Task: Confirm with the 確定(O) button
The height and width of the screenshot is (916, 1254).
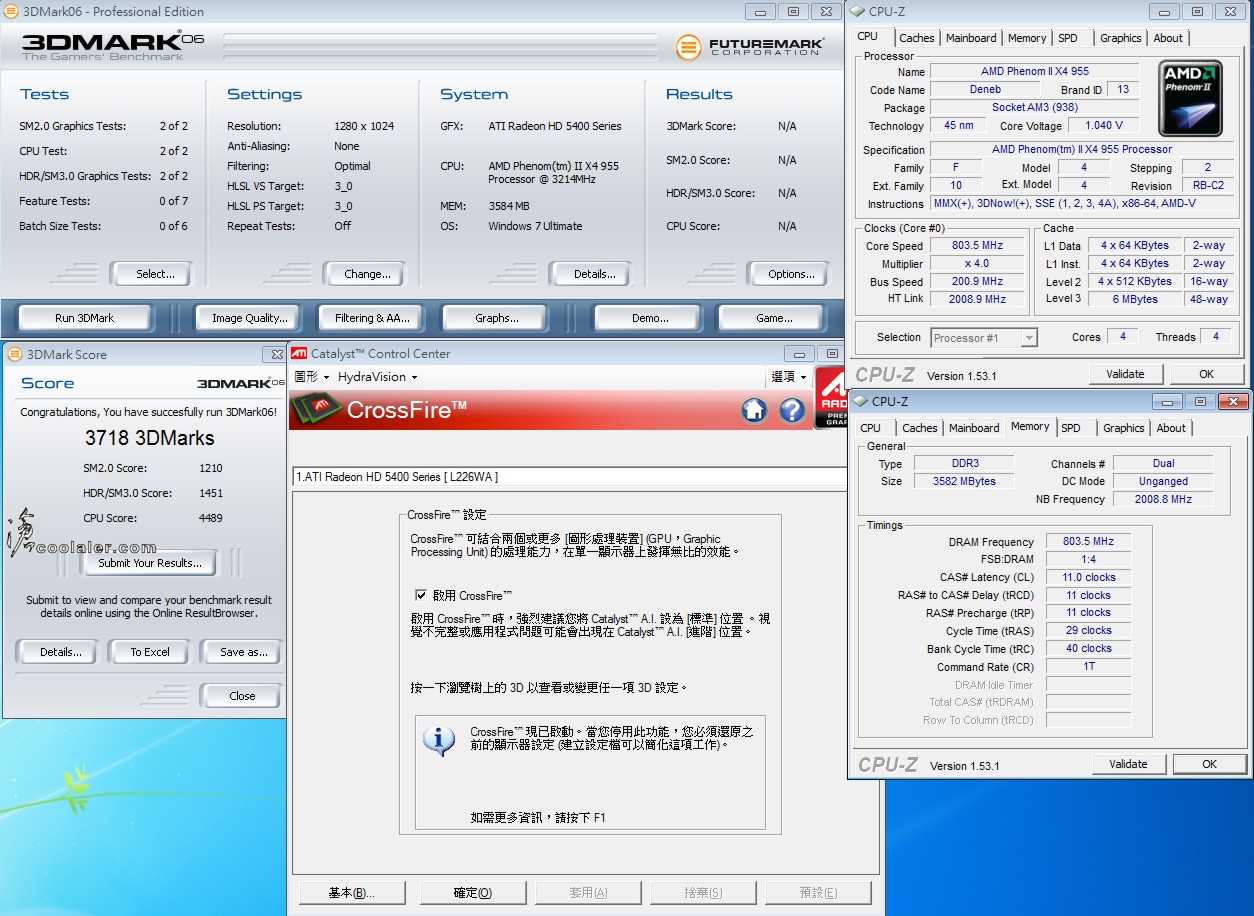Action: coord(473,893)
